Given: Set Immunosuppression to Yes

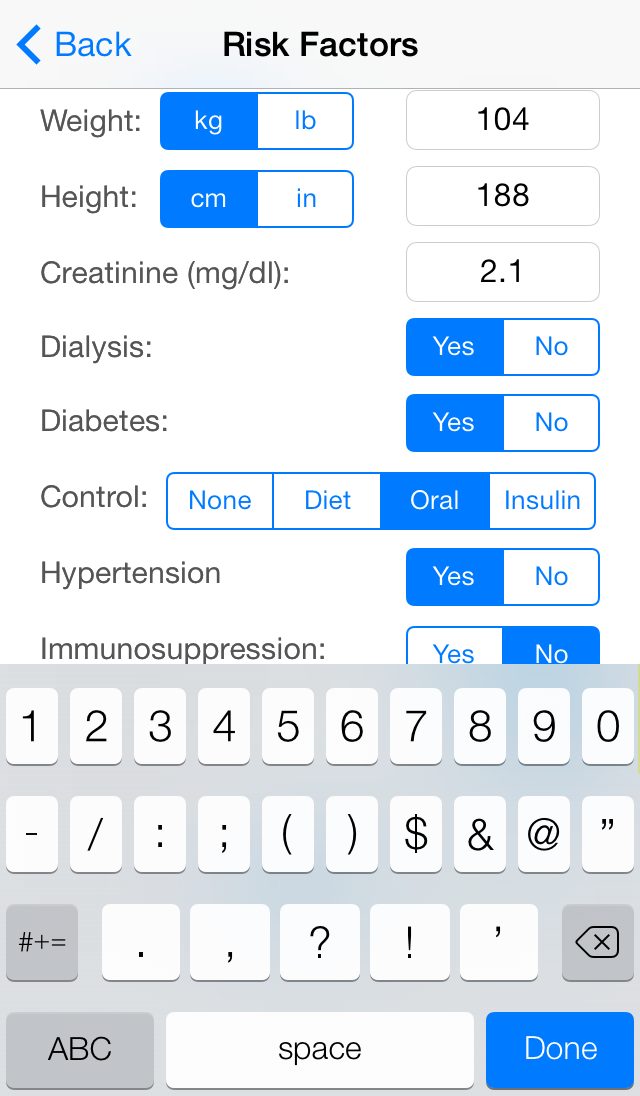Looking at the screenshot, I should coord(453,649).
